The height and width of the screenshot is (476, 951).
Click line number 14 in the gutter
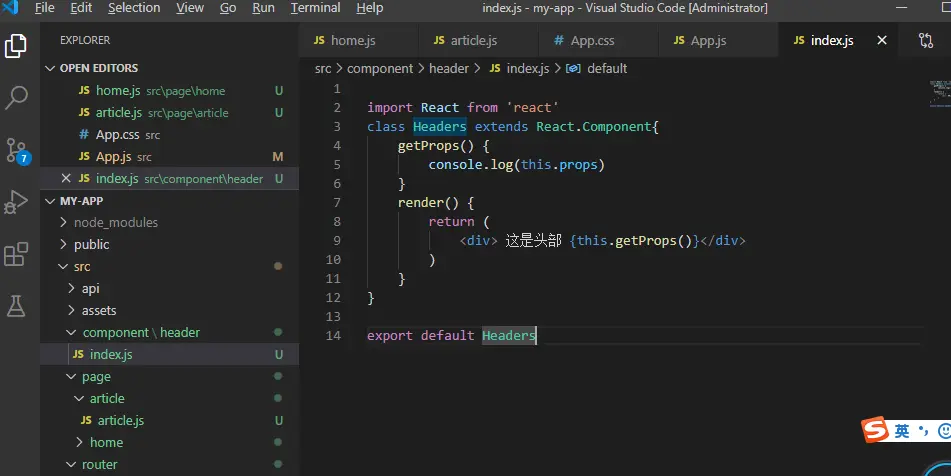click(x=333, y=335)
